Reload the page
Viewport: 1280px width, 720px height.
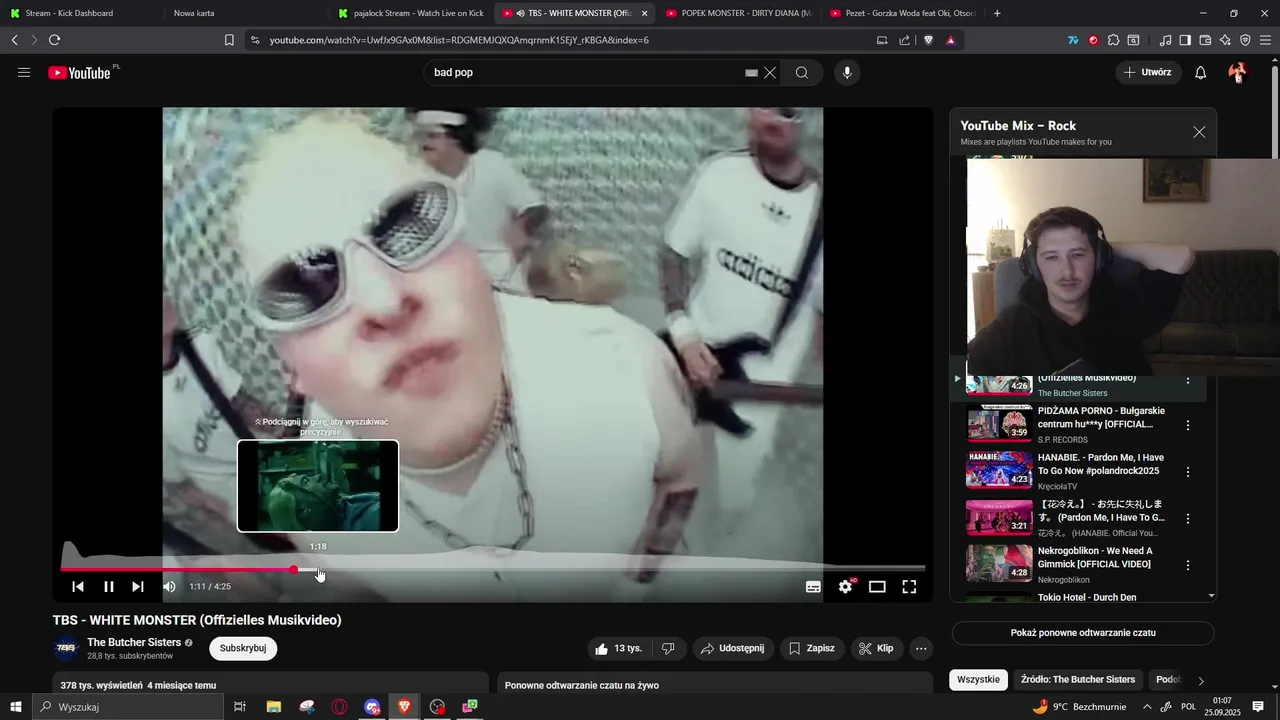[54, 40]
